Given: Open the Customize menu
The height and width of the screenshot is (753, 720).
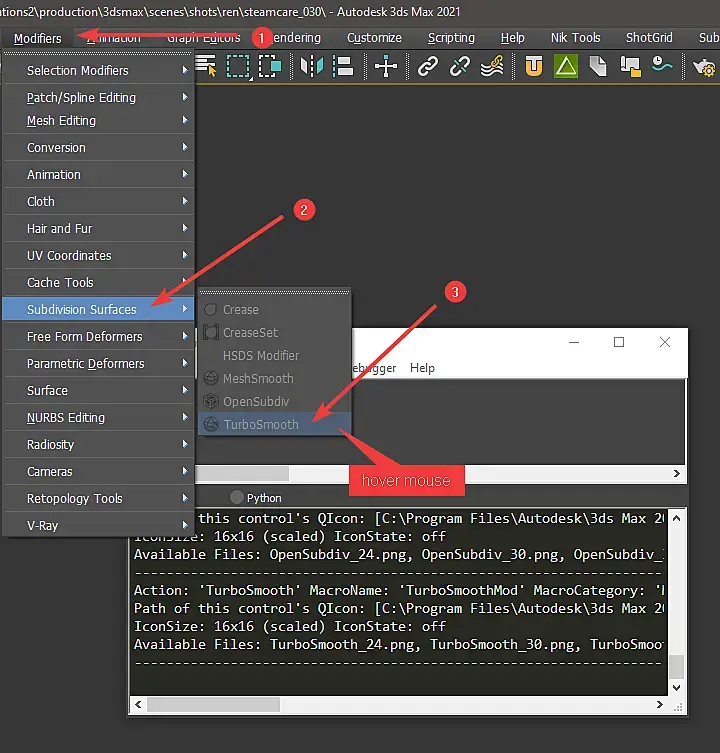Looking at the screenshot, I should point(374,38).
